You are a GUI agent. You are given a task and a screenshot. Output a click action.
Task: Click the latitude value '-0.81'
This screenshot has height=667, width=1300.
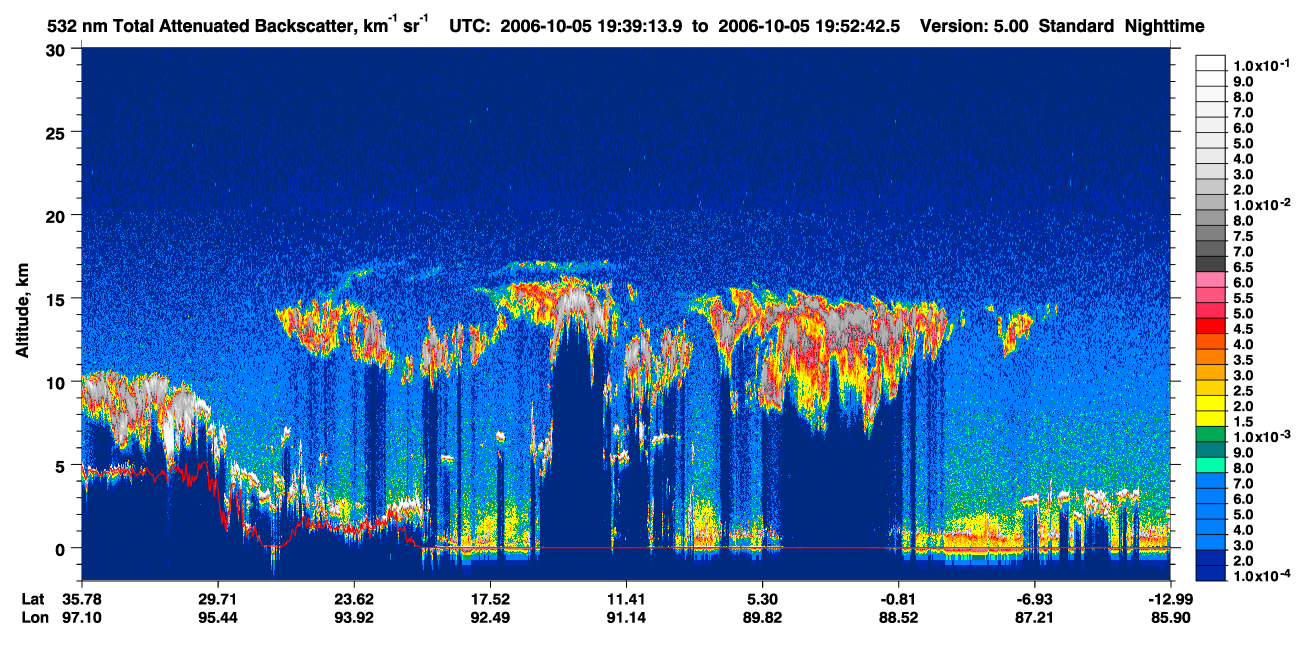pyautogui.click(x=899, y=599)
